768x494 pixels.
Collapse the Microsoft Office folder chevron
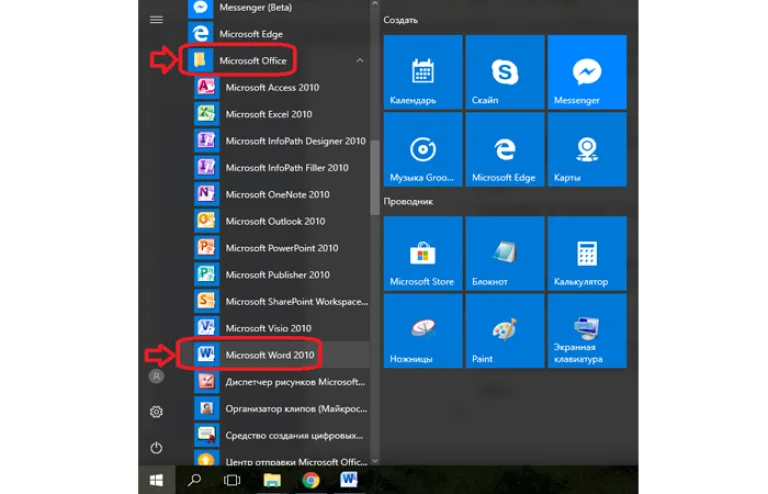point(360,60)
